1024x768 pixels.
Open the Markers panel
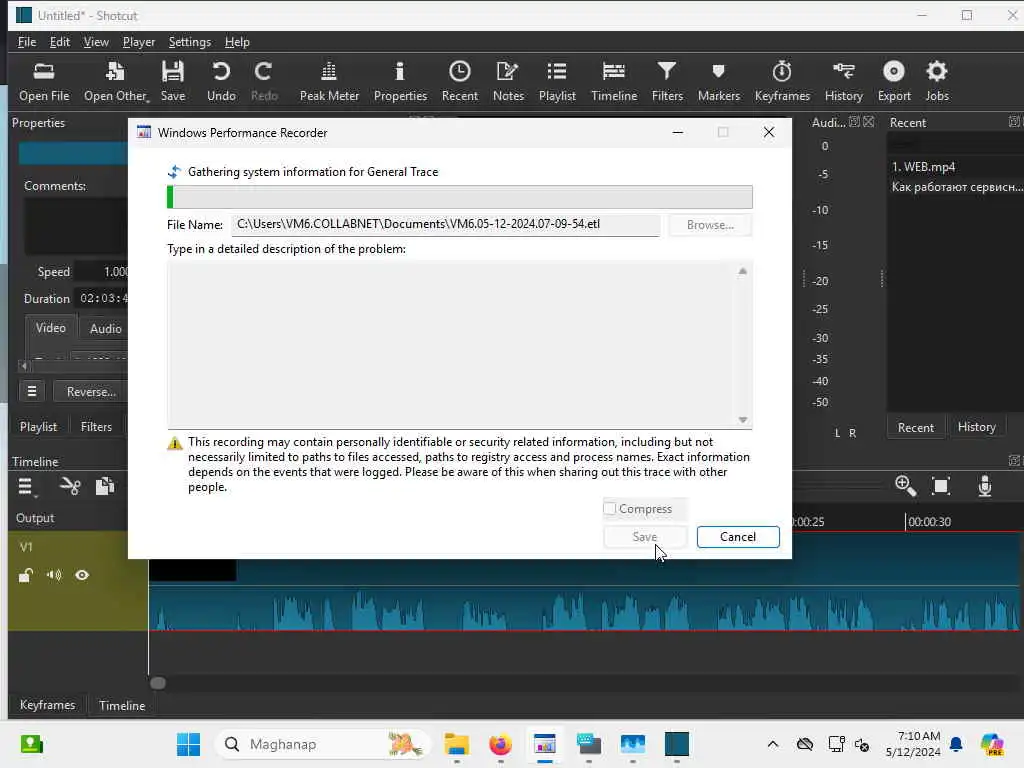[x=718, y=81]
